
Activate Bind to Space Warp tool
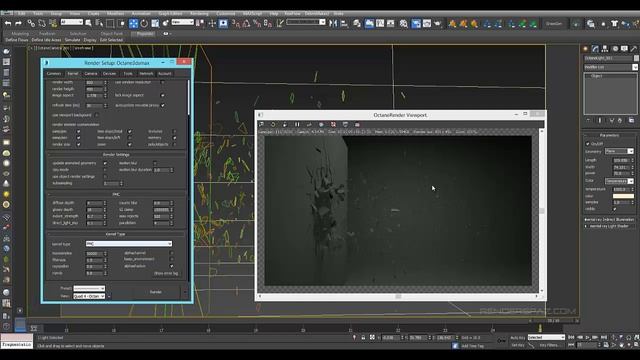pos(53,23)
